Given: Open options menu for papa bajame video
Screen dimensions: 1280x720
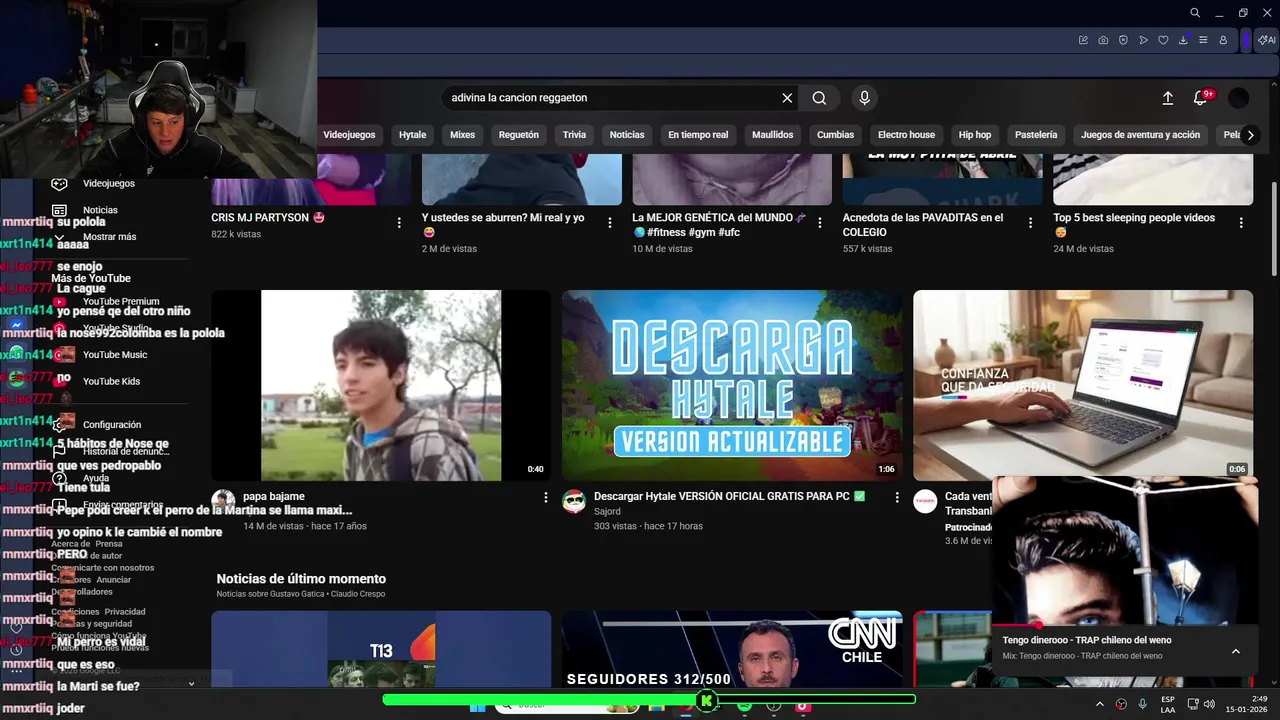Looking at the screenshot, I should click(546, 497).
